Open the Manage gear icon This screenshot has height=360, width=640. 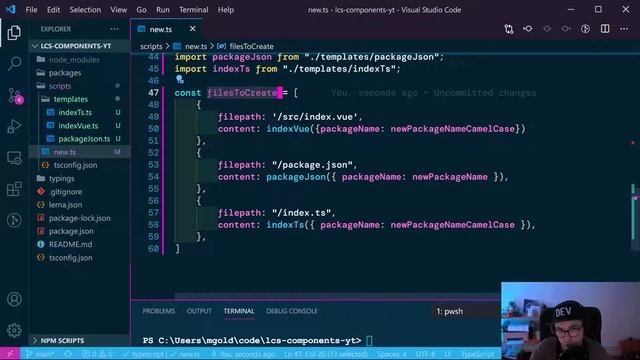14,330
